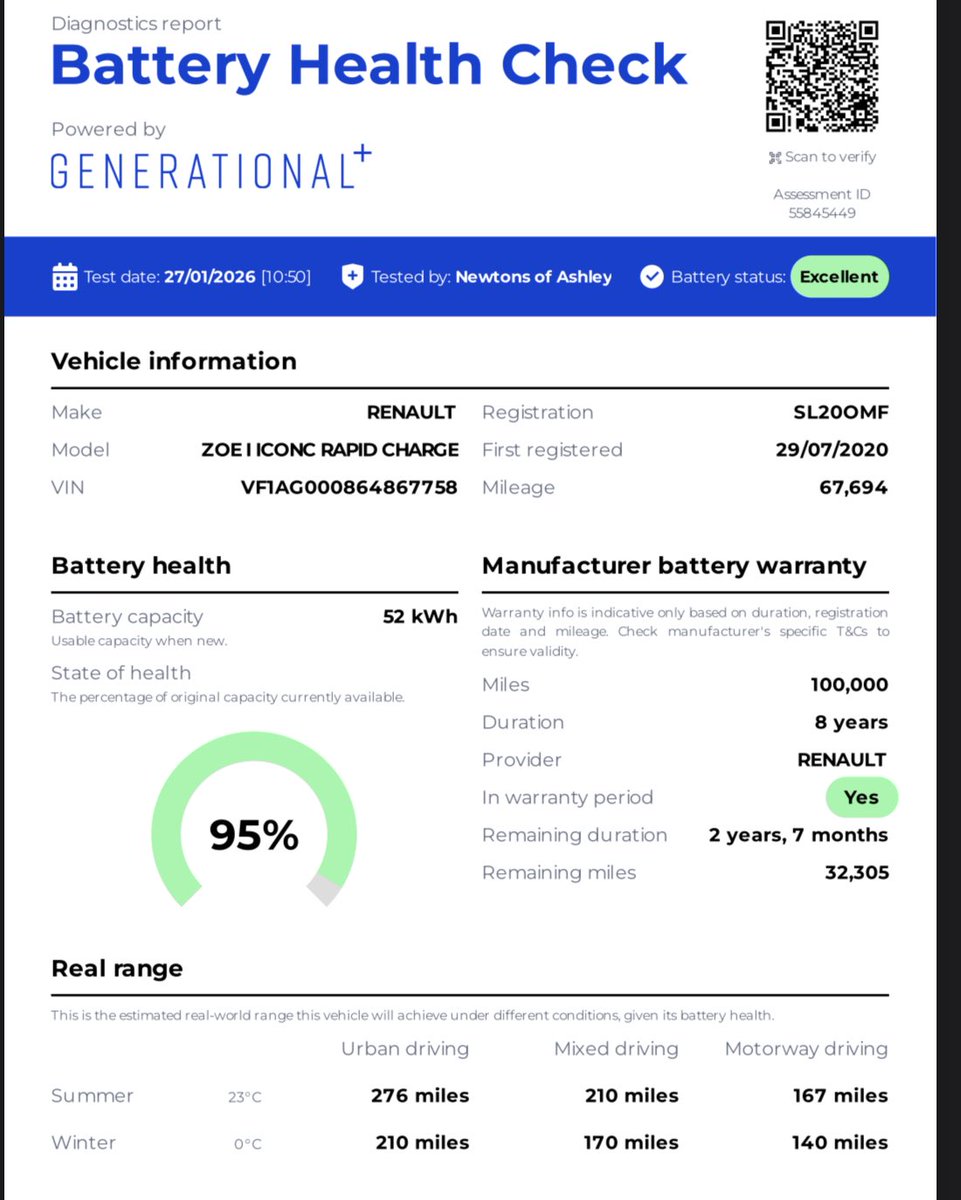Viewport: 961px width, 1200px height.
Task: Click the checkmark icon beside Battery status
Action: pyautogui.click(x=651, y=277)
